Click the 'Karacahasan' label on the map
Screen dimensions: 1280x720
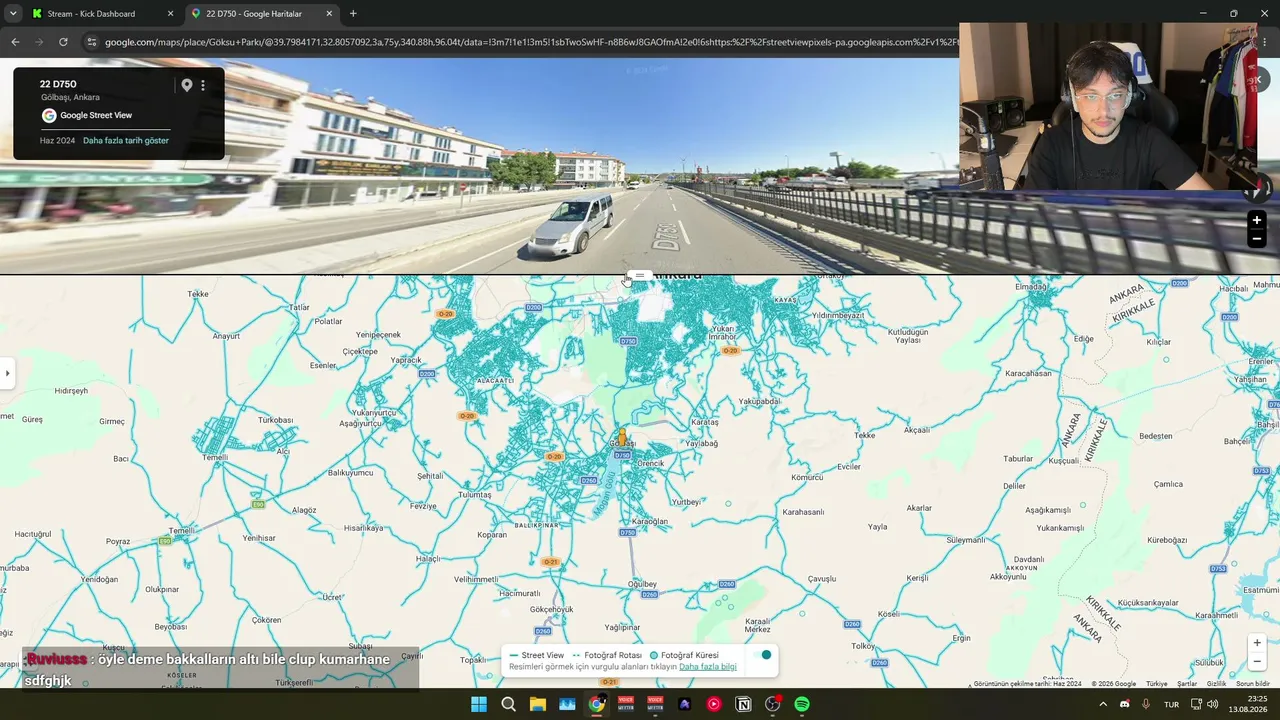(x=1028, y=373)
